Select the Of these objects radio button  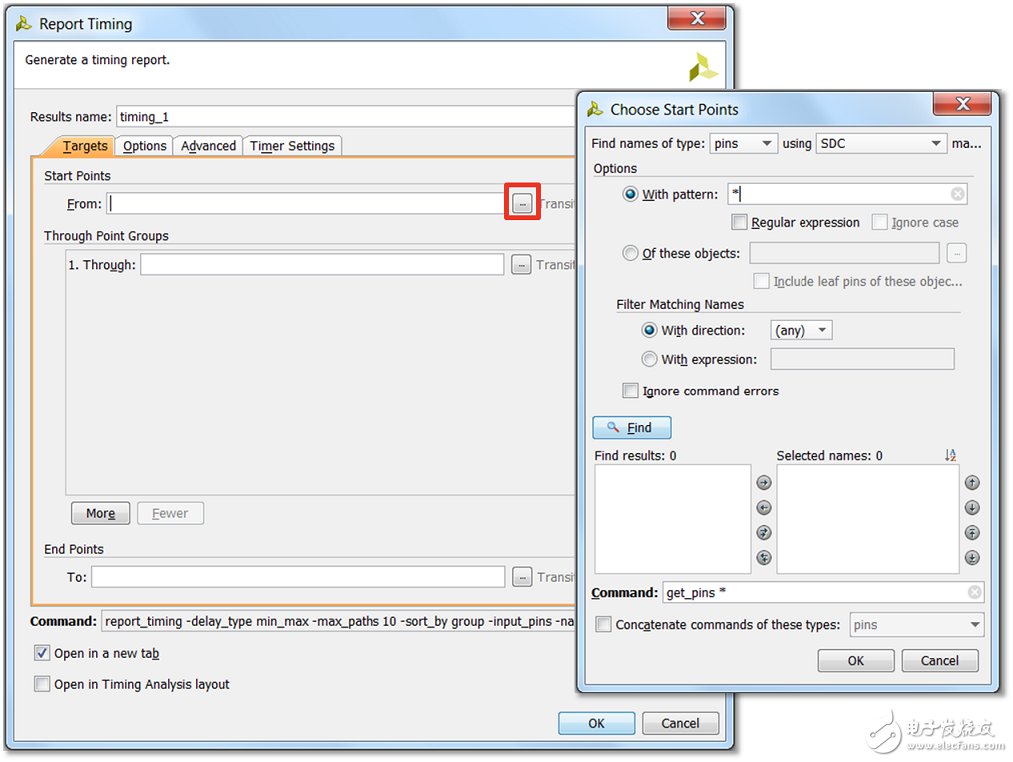pos(630,253)
